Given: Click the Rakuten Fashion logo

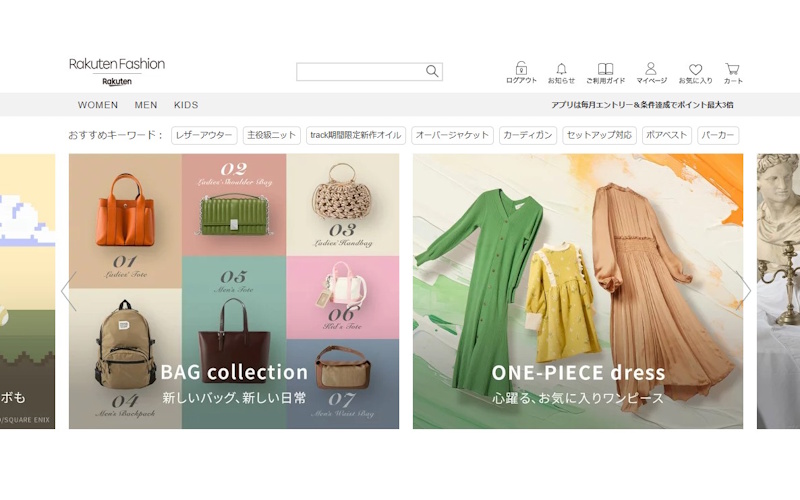Looking at the screenshot, I should pos(117,64).
